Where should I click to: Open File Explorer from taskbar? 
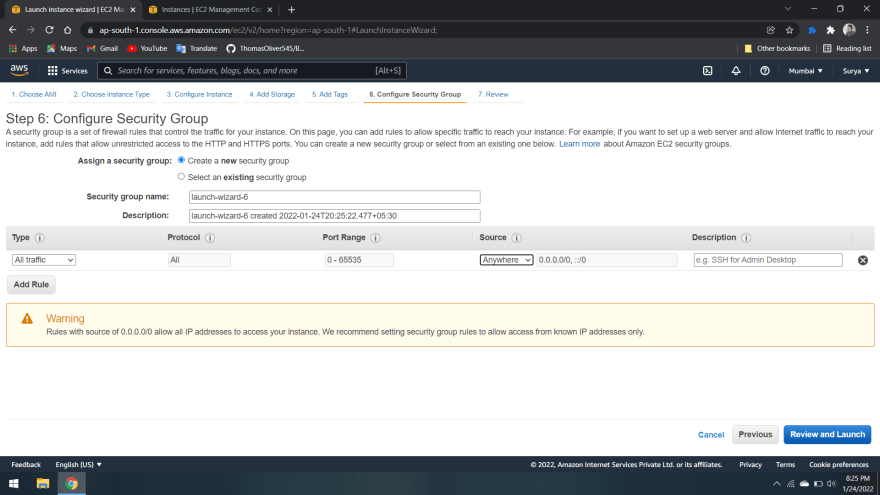(43, 483)
